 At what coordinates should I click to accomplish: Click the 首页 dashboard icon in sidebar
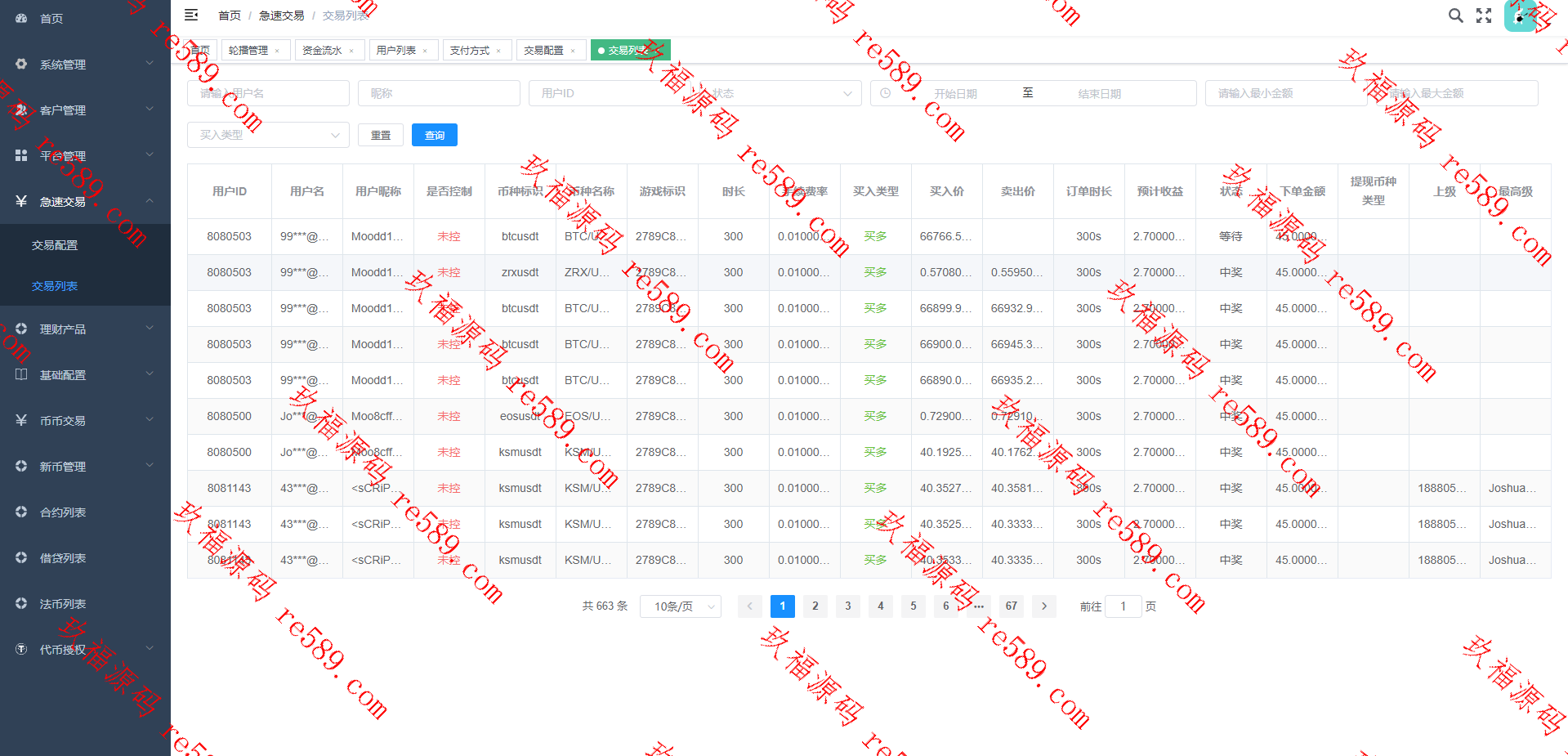coord(21,18)
